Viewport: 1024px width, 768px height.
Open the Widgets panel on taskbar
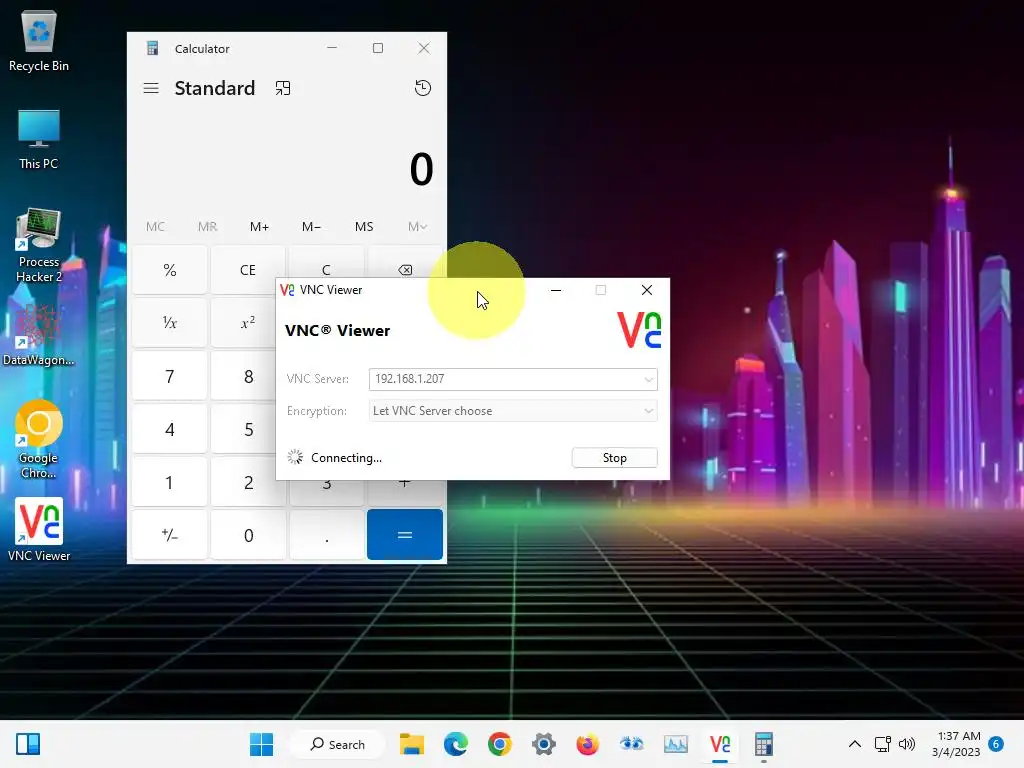(28, 744)
